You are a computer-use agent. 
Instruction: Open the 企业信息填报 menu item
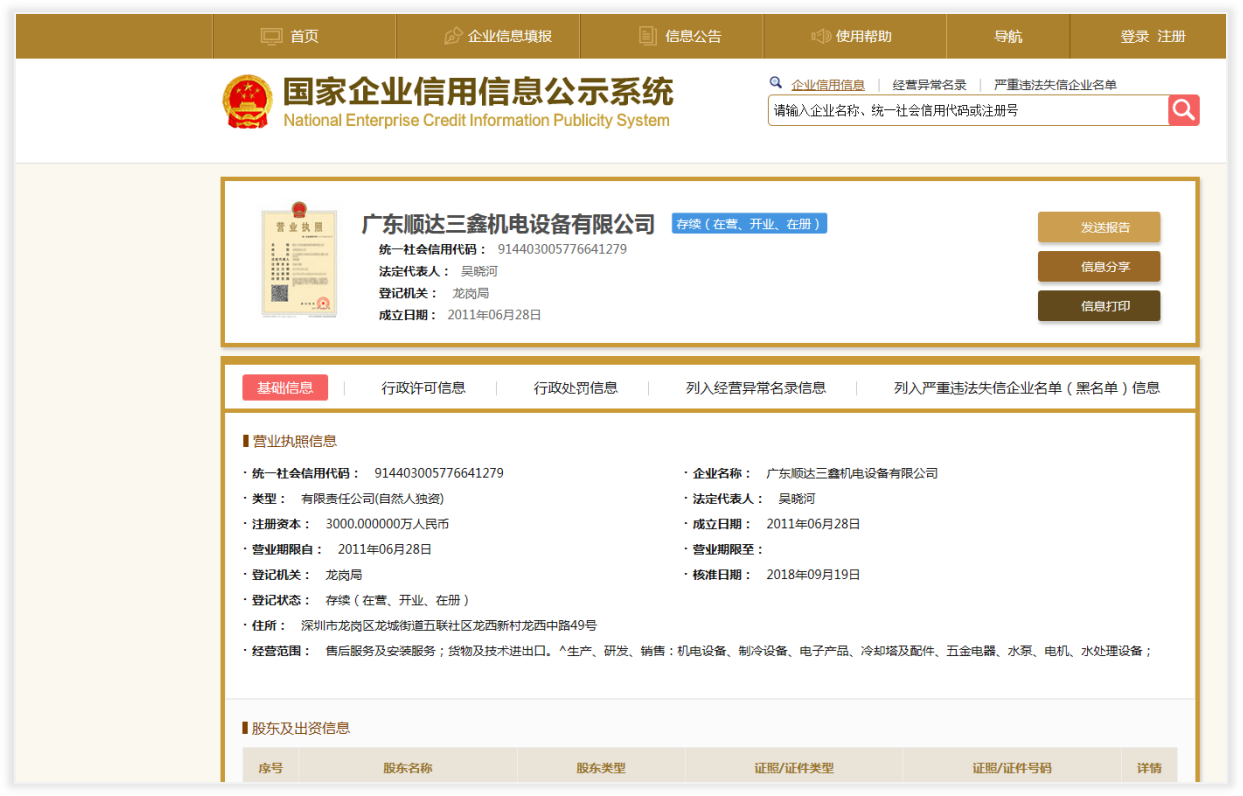pos(510,37)
